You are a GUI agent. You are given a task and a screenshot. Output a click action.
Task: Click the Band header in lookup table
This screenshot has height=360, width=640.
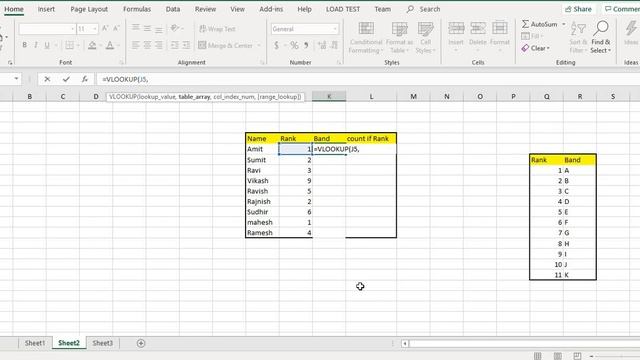[x=580, y=160]
